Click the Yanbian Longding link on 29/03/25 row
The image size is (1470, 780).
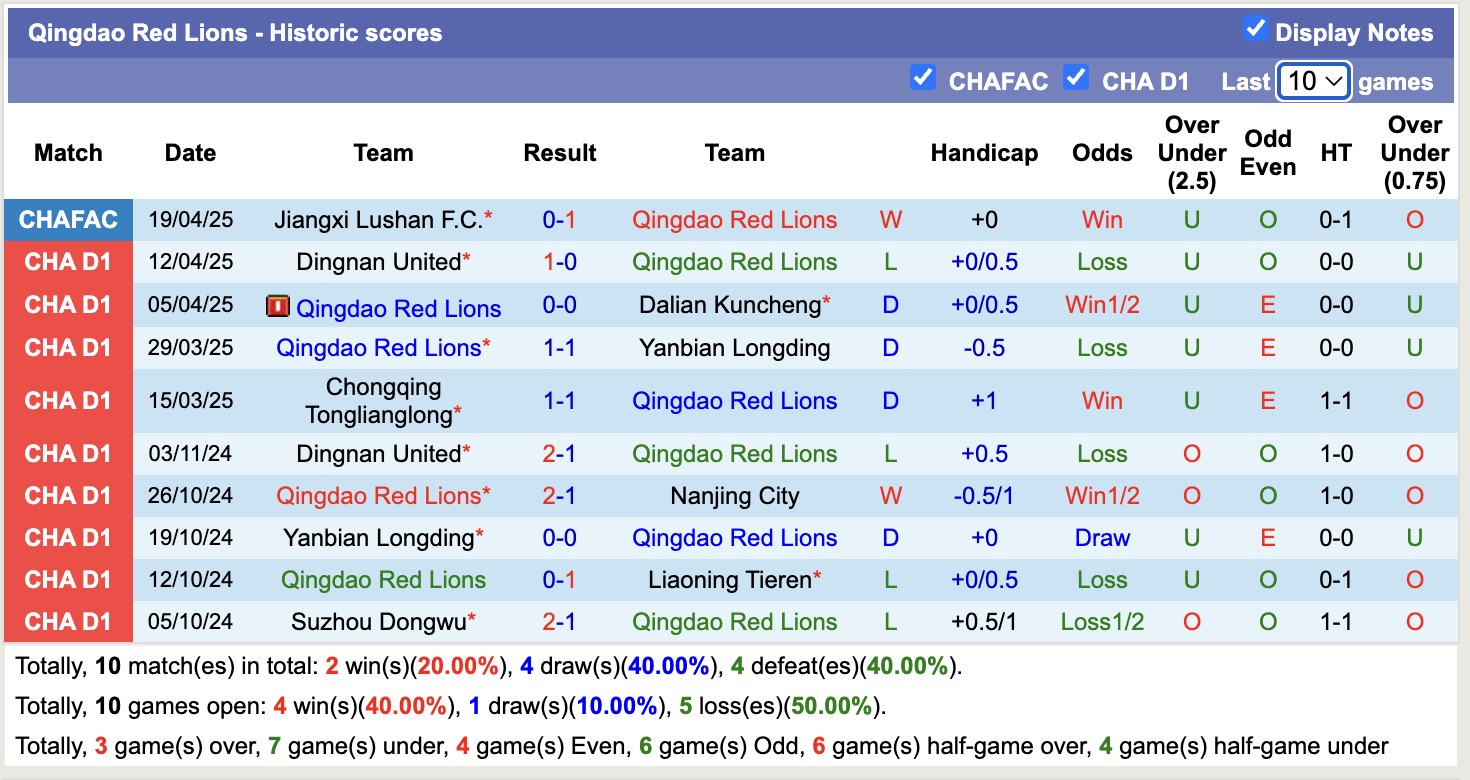tap(734, 347)
